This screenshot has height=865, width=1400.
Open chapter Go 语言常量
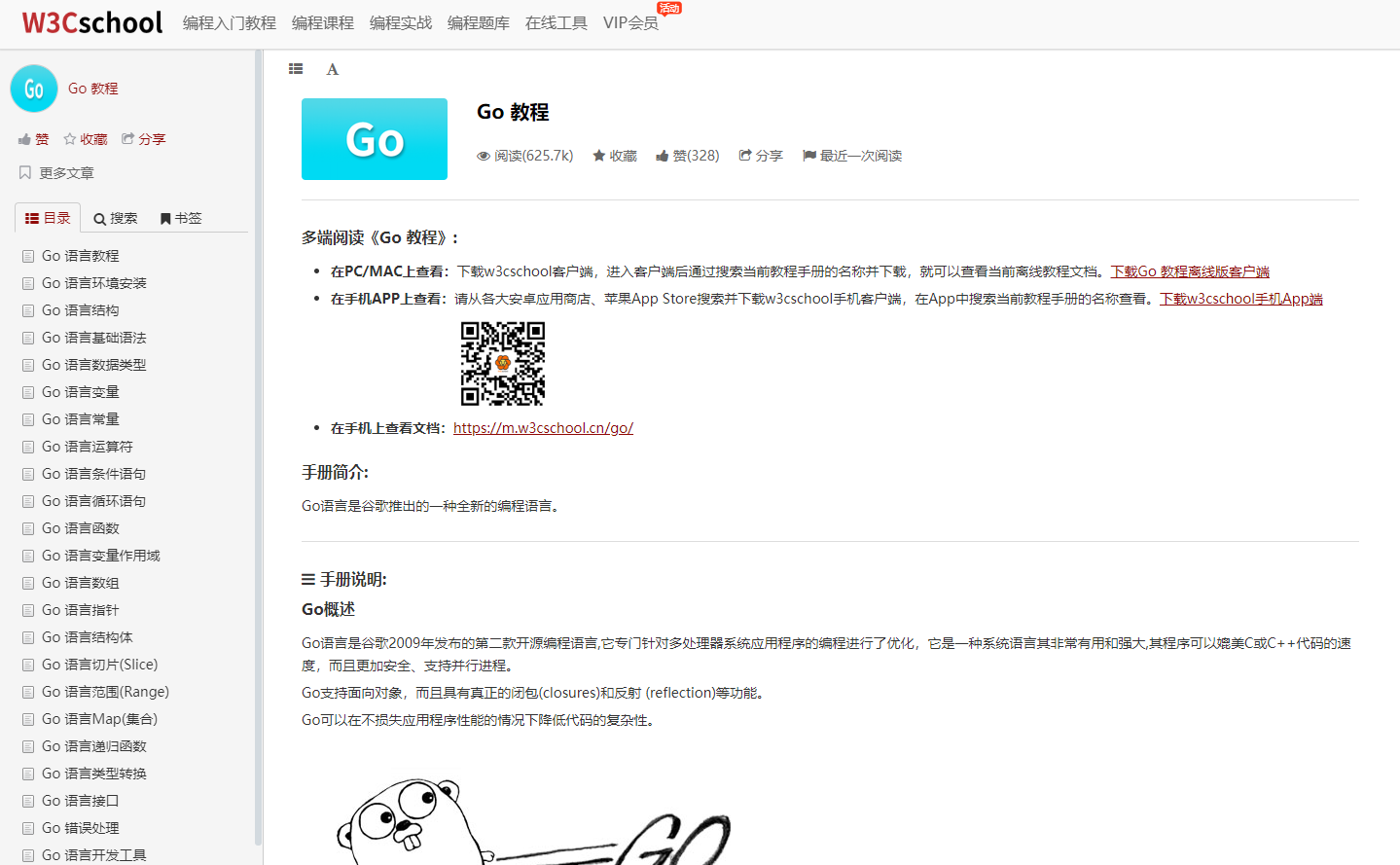[81, 419]
